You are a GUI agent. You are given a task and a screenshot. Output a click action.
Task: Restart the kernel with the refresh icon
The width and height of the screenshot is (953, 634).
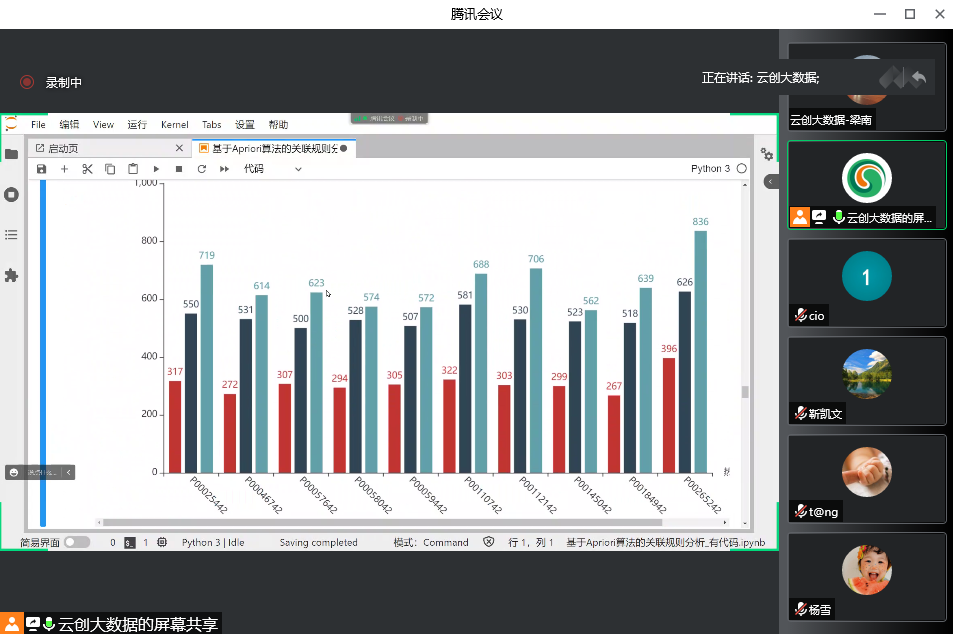click(x=201, y=169)
